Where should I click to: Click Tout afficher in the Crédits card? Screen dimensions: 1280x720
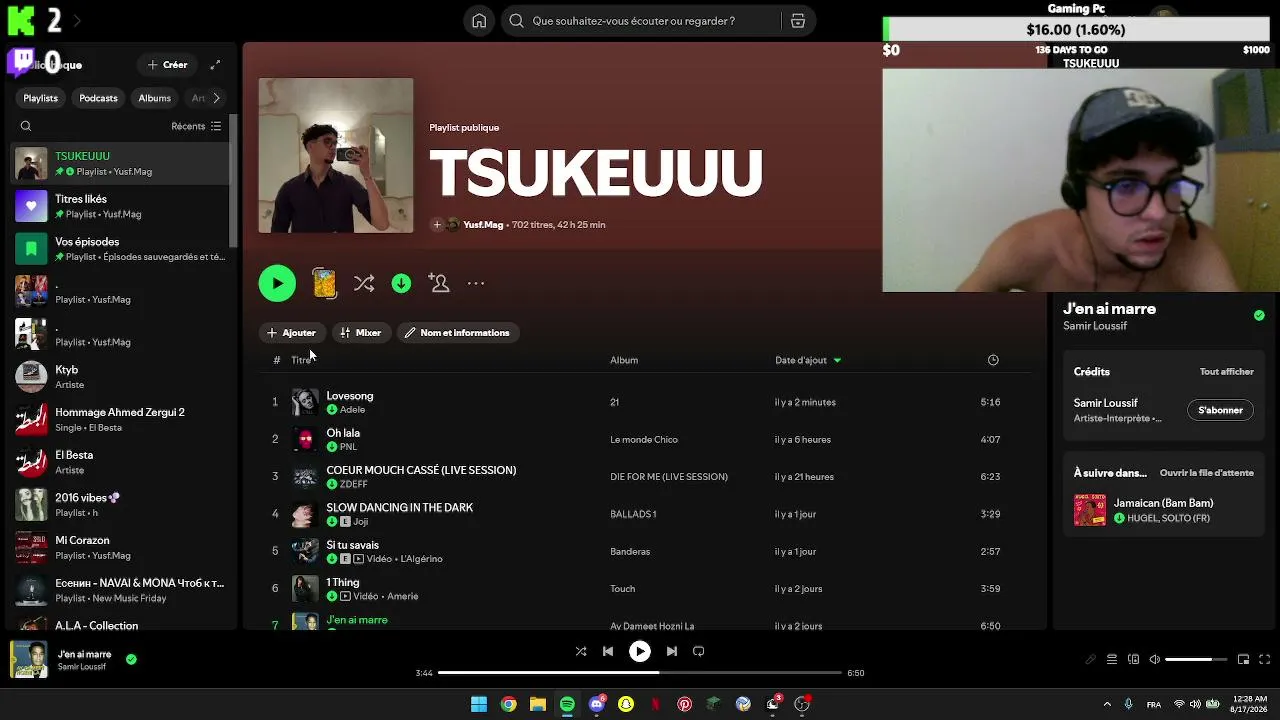1227,372
